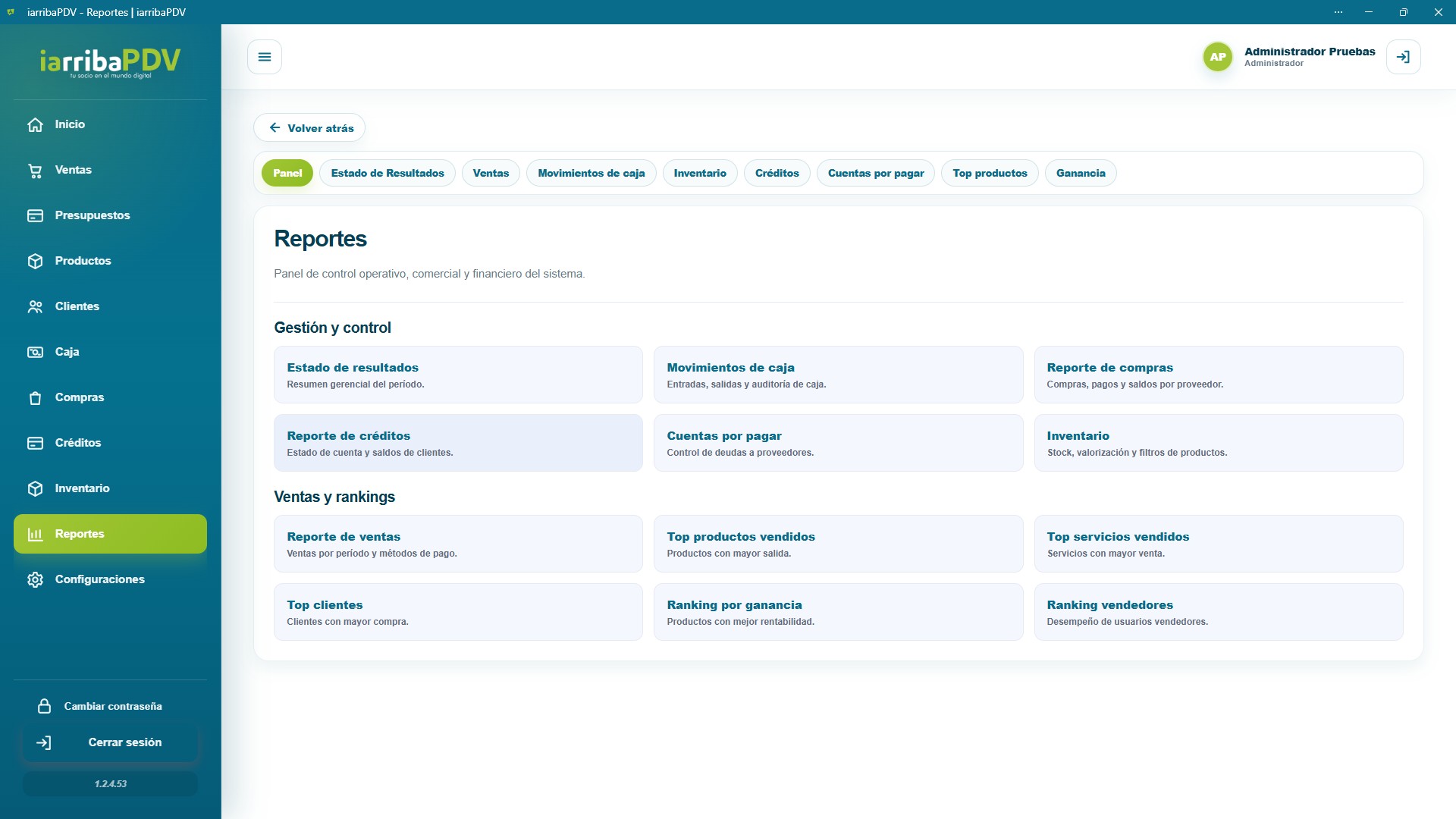Click the Ventas shopping cart icon
Screen dimensions: 1456x819
35,170
